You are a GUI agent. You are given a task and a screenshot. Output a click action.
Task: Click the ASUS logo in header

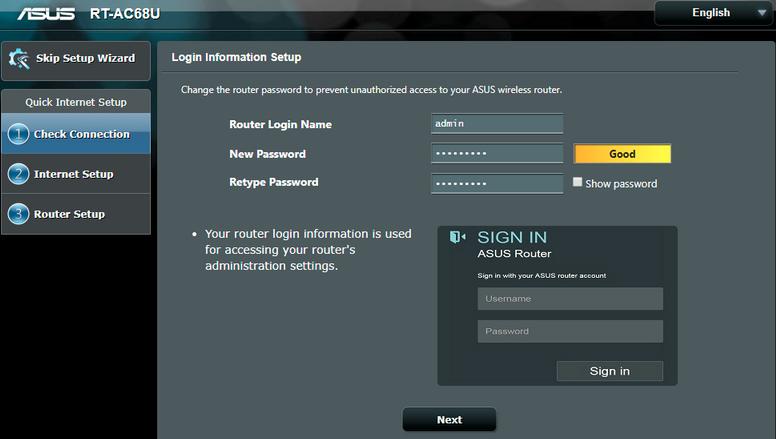coord(46,13)
